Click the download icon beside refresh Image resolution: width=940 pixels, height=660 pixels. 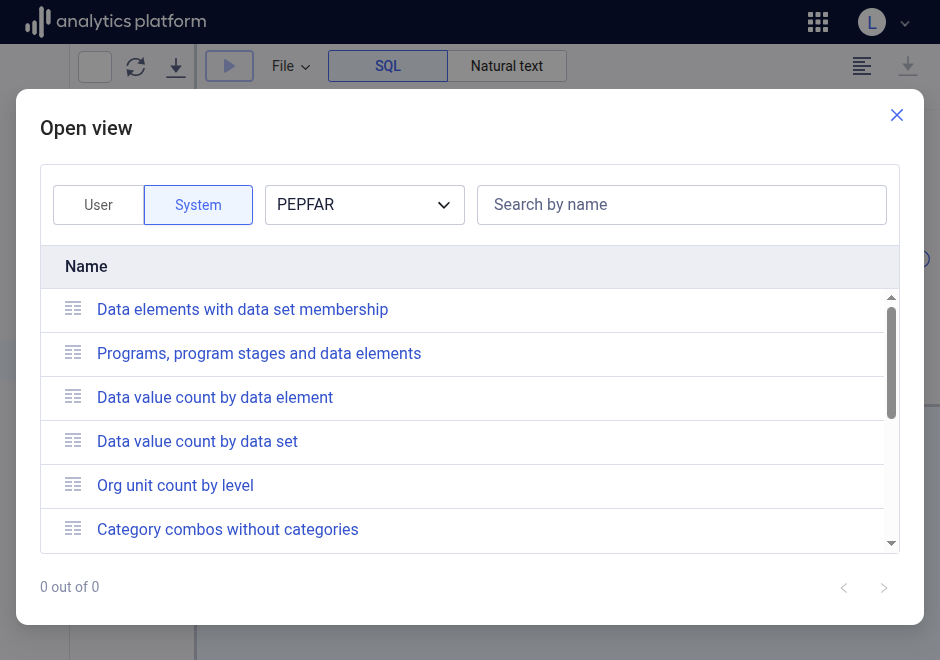[176, 67]
